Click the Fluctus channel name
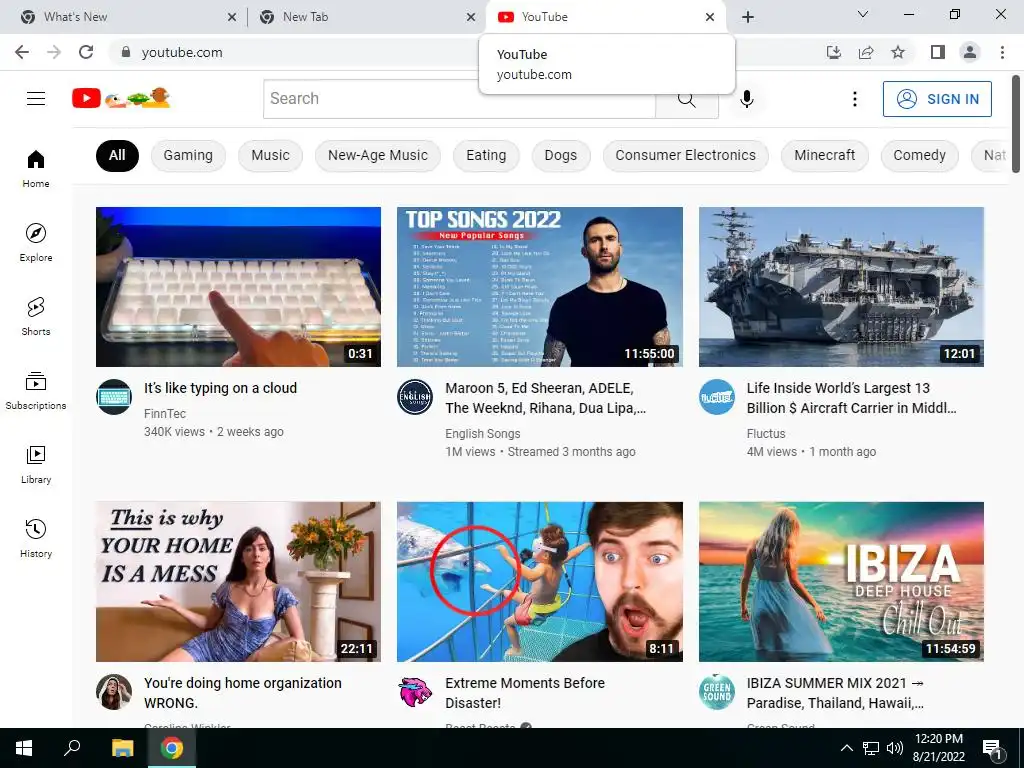 point(766,434)
